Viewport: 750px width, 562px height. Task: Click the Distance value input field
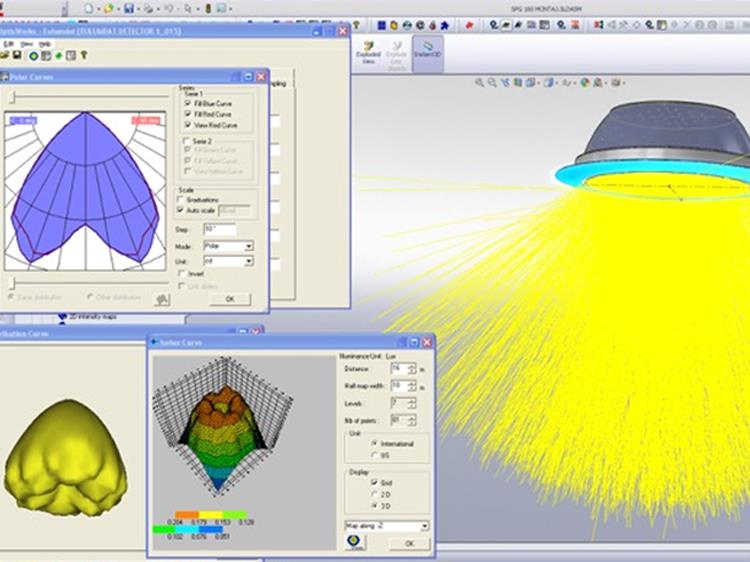398,369
